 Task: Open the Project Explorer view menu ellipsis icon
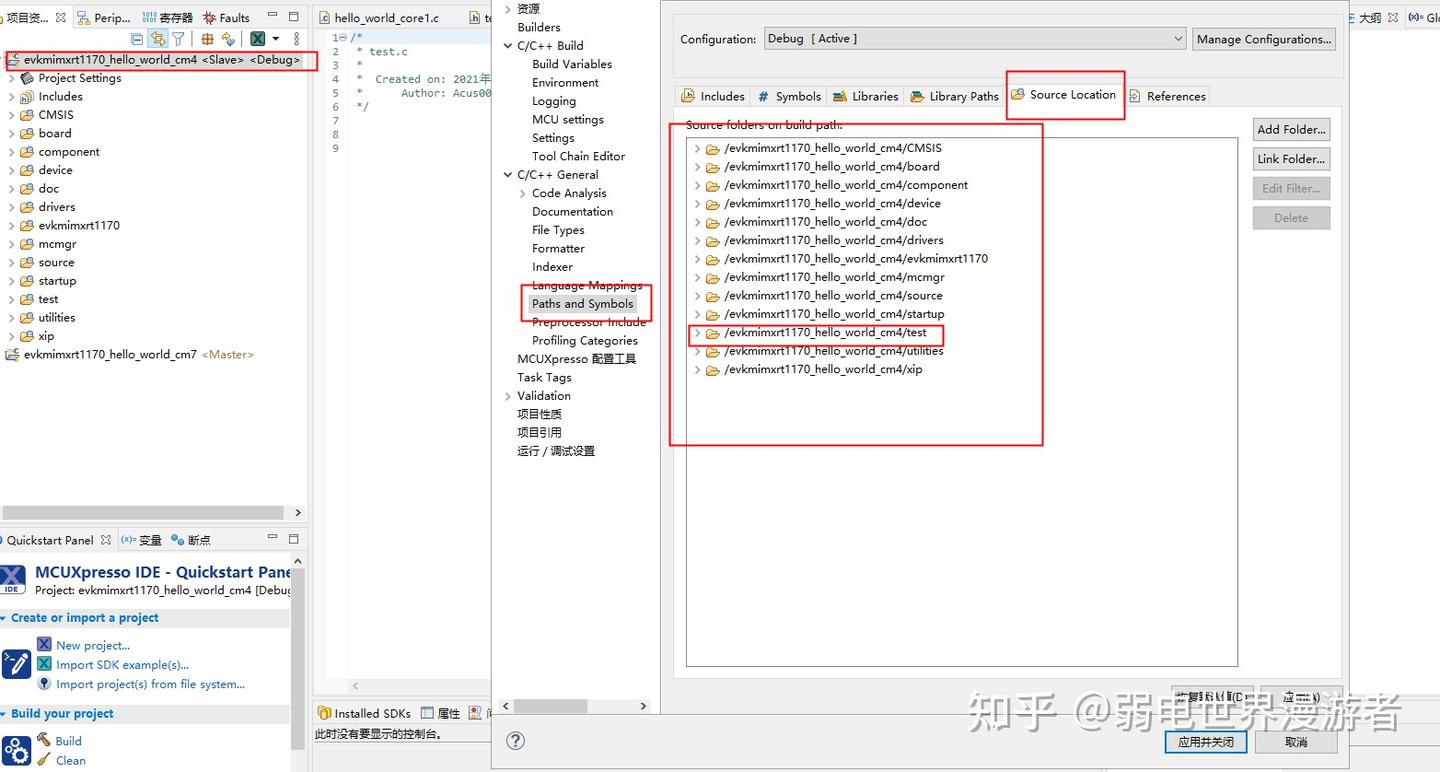point(297,38)
